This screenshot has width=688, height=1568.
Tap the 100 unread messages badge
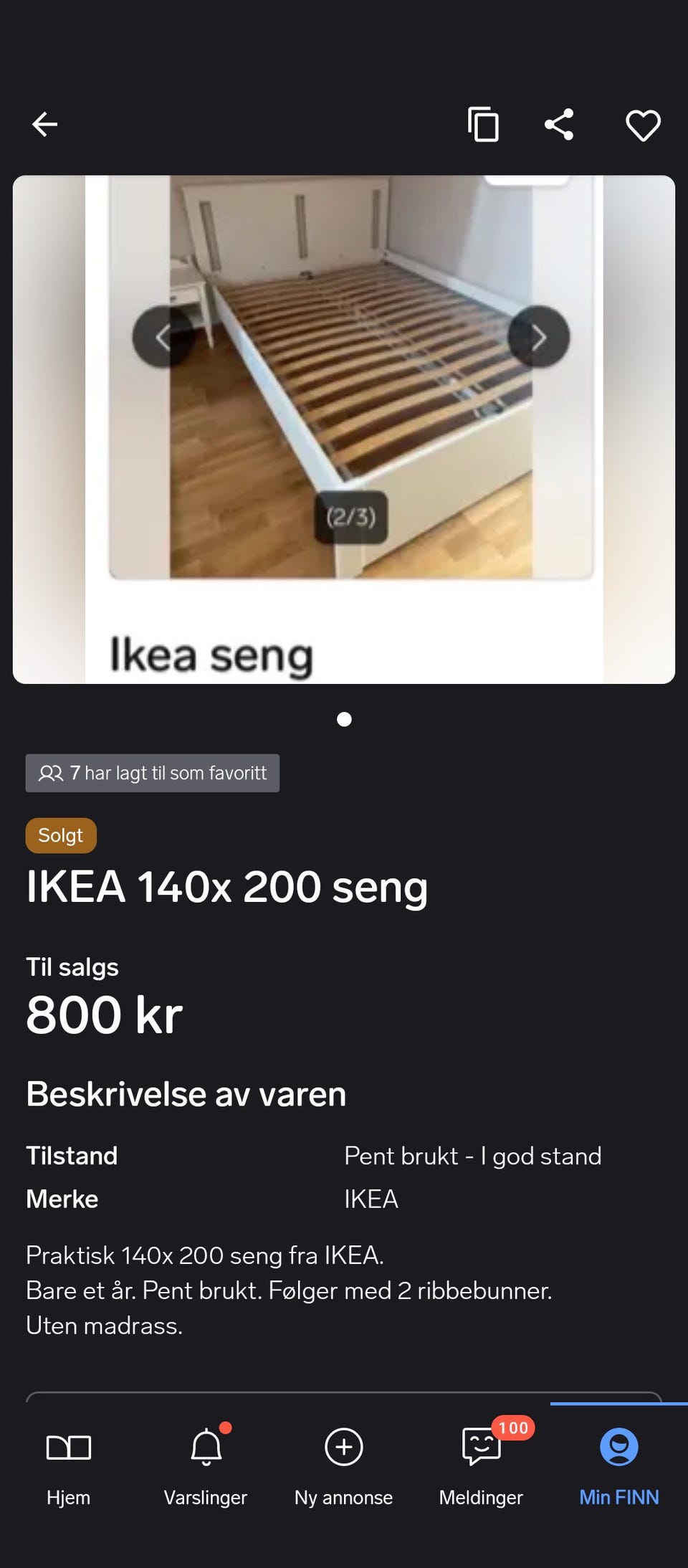tap(513, 1428)
